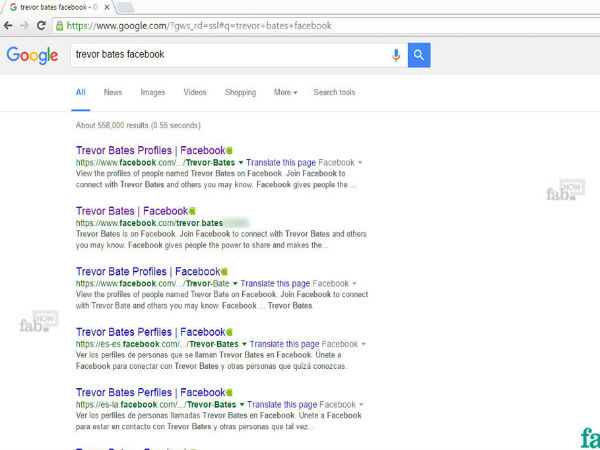This screenshot has height=450, width=600.
Task: Open 'Trevor Bates | Facebook' result link
Action: pos(131,211)
